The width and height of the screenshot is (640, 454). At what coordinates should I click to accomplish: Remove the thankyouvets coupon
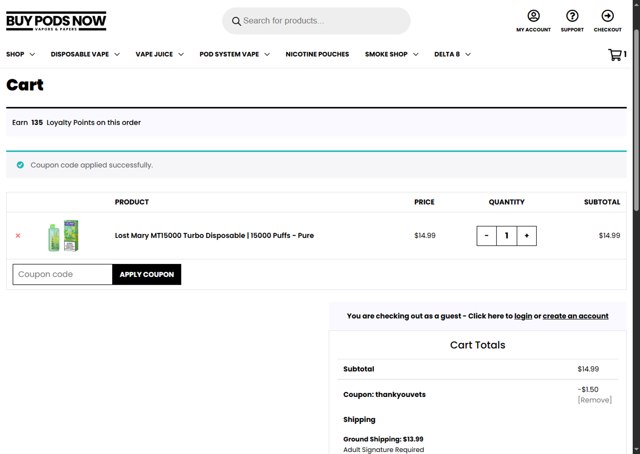[594, 400]
